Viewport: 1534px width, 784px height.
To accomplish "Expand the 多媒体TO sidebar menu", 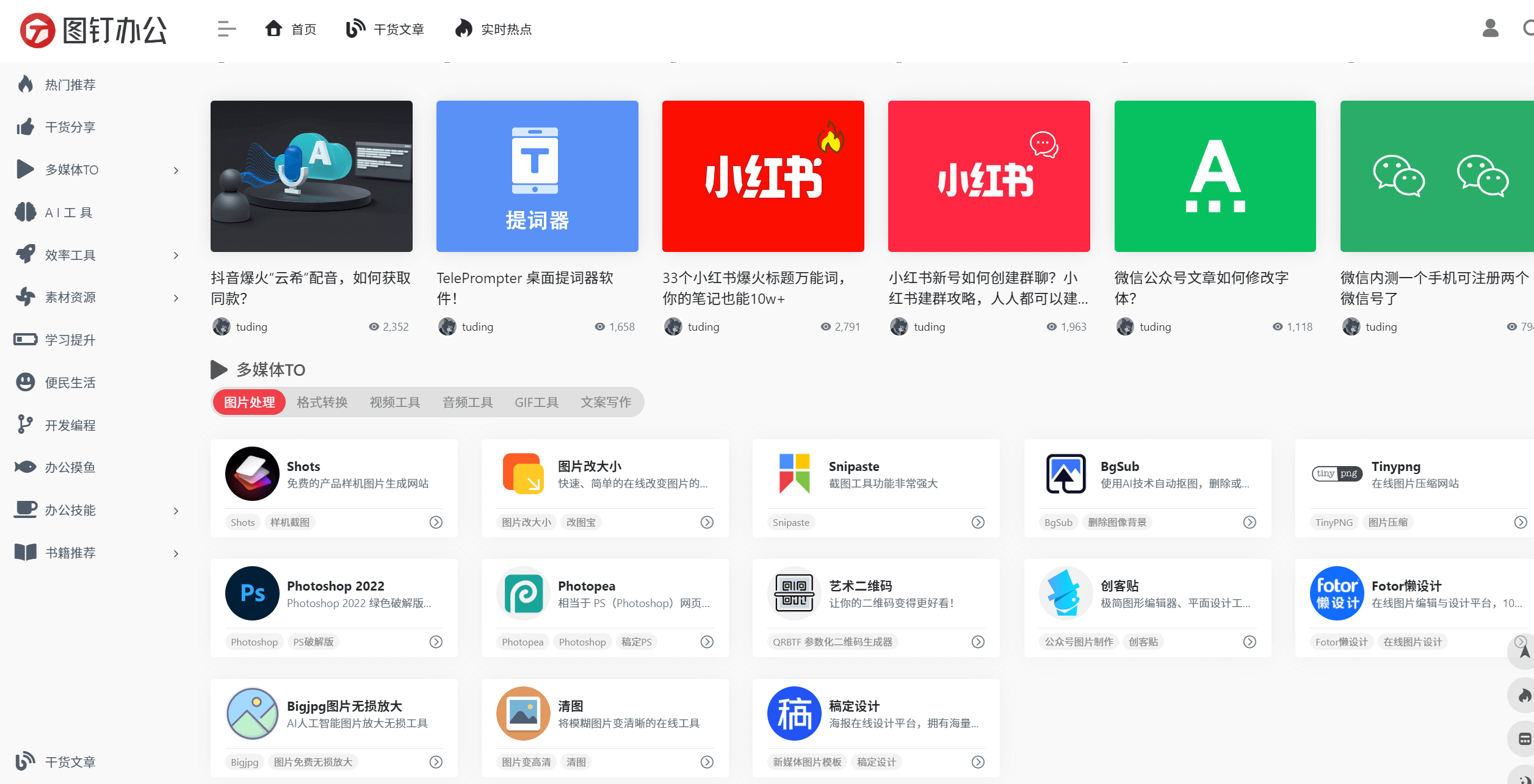I will (x=176, y=169).
